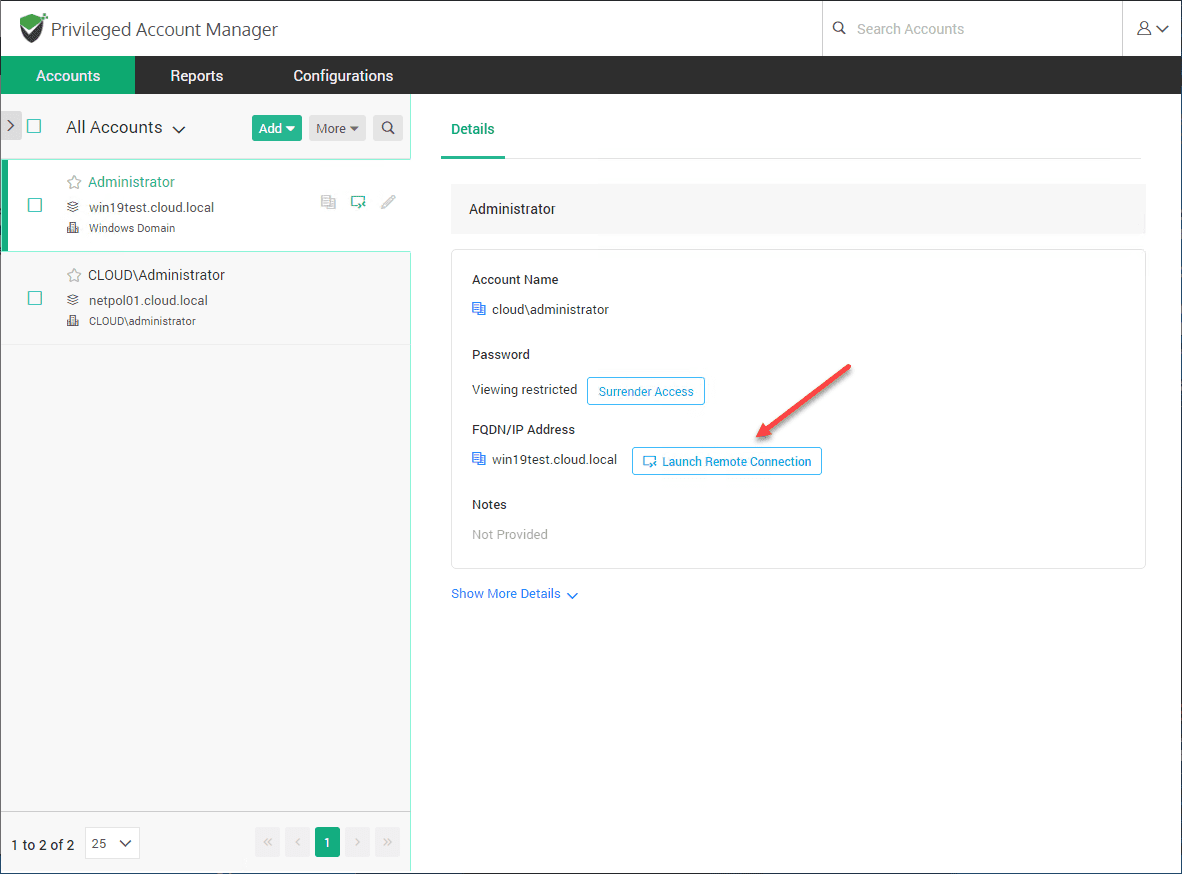Click the account list search icon button
Screen dimensions: 1182x874
point(387,128)
